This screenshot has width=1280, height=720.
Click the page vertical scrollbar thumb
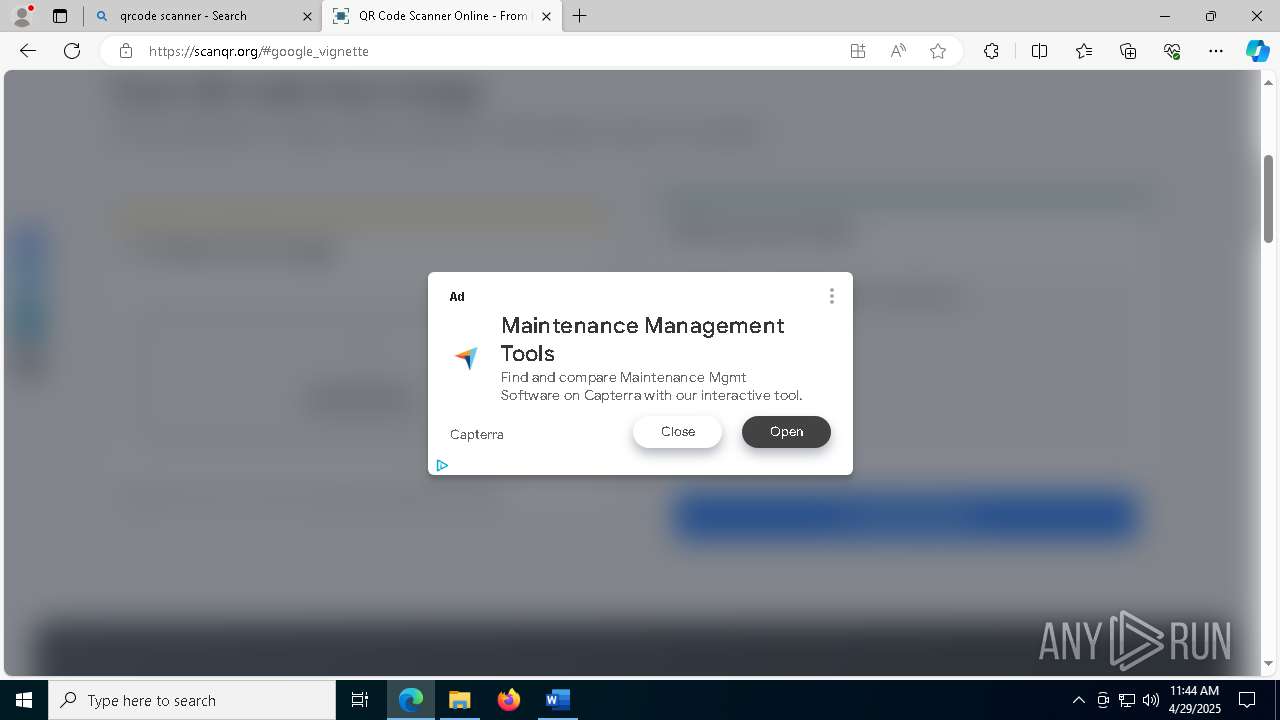[x=1268, y=198]
